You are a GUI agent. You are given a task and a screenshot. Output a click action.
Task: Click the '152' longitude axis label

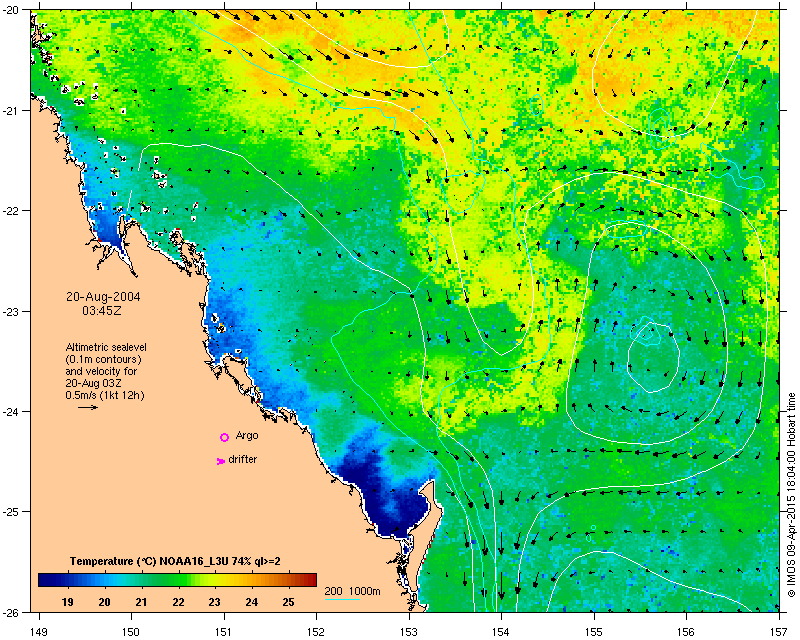(316, 632)
